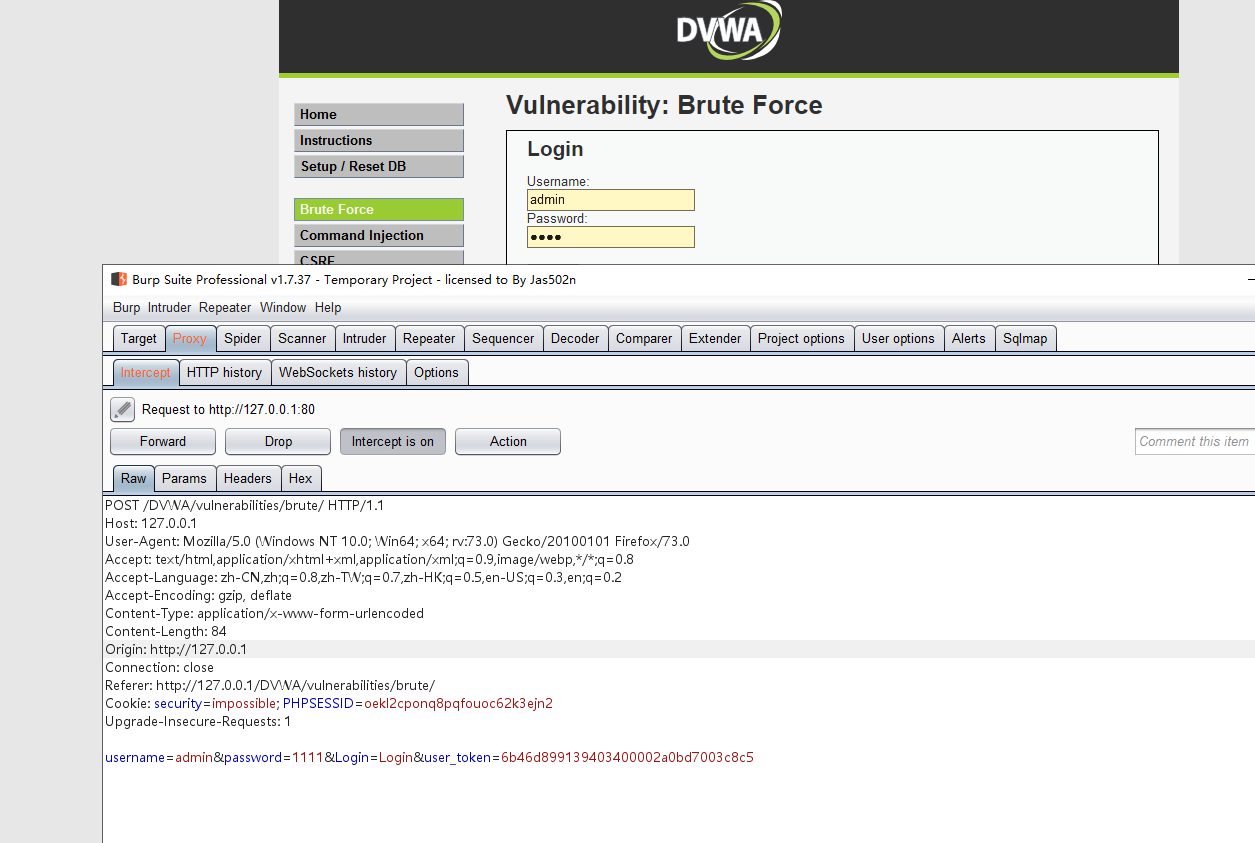Click the pencil edit icon beside the request URL
The image size is (1255, 843).
122,409
